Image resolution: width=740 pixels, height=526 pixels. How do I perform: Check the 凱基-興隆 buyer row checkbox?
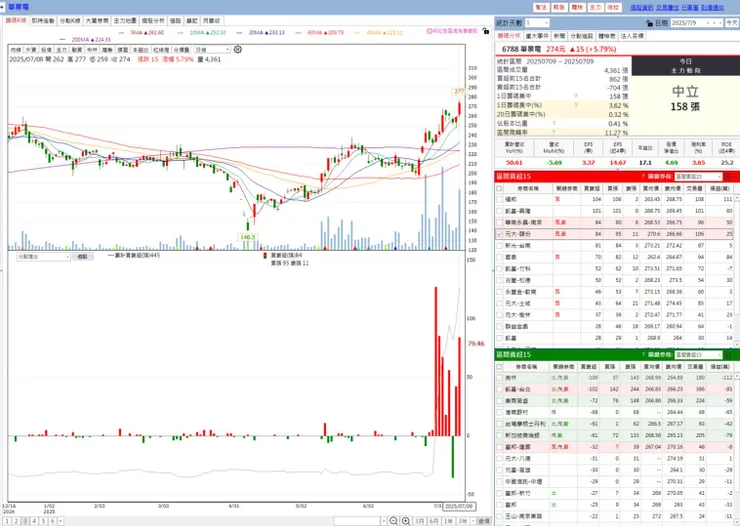499,211
